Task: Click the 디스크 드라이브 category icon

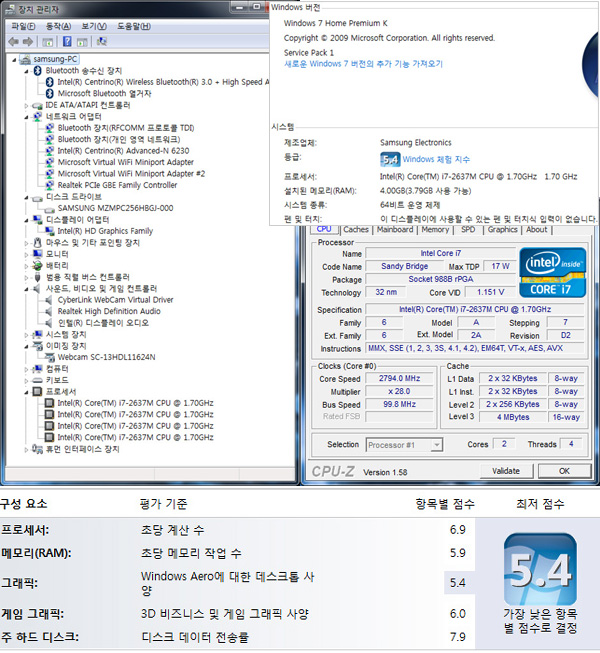Action: click(37, 197)
